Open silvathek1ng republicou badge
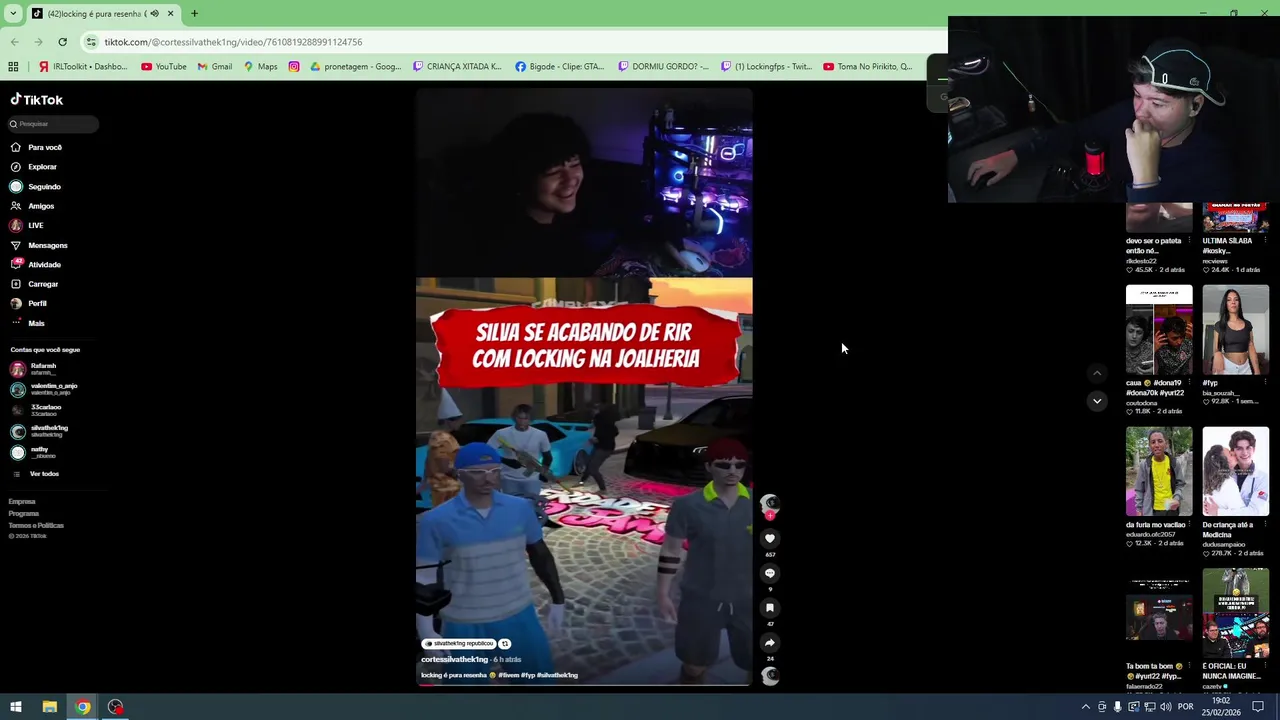1280x720 pixels. click(x=459, y=644)
